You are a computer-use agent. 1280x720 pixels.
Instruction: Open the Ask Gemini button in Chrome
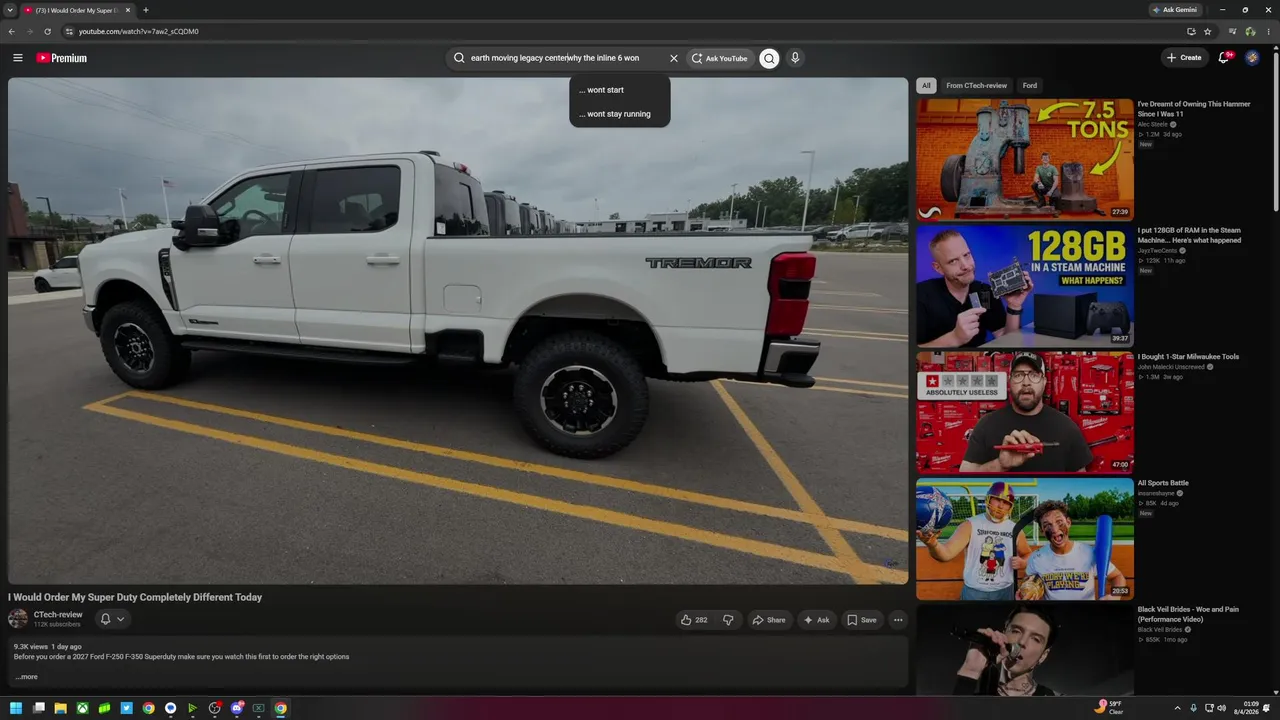click(1174, 10)
